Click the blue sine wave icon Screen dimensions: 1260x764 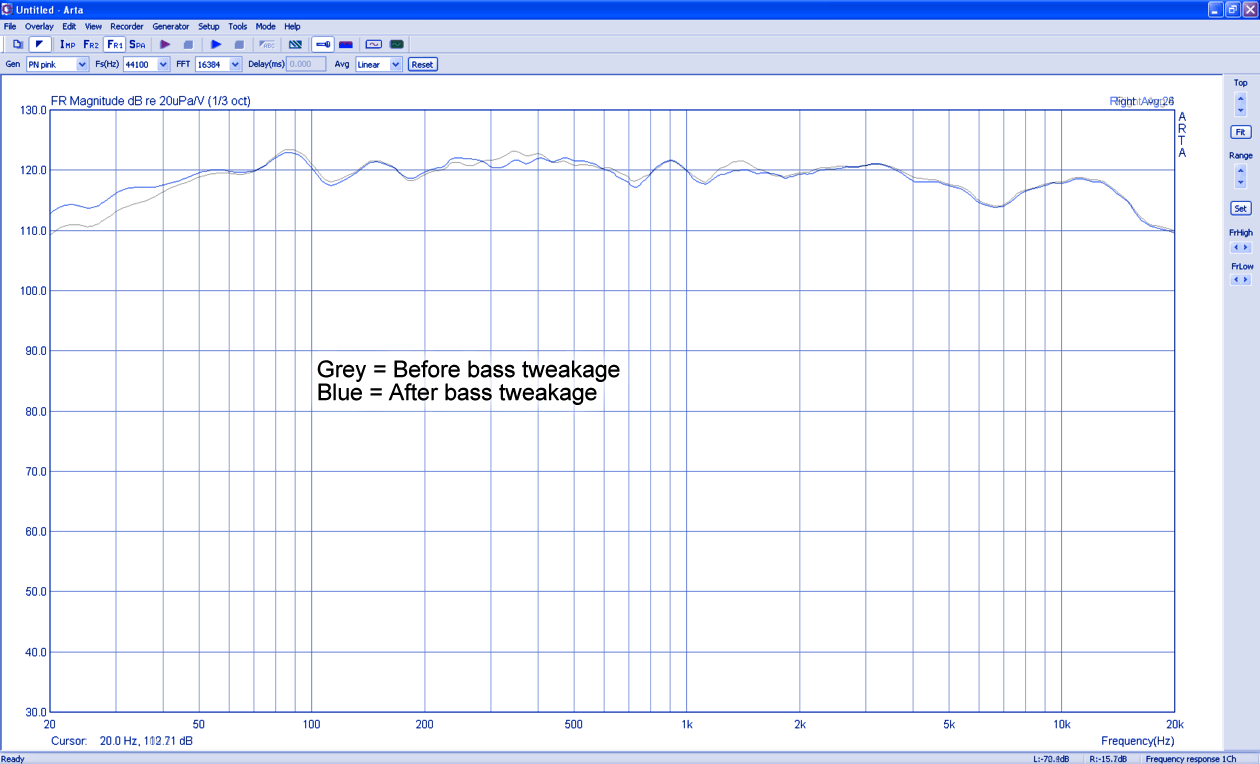374,44
